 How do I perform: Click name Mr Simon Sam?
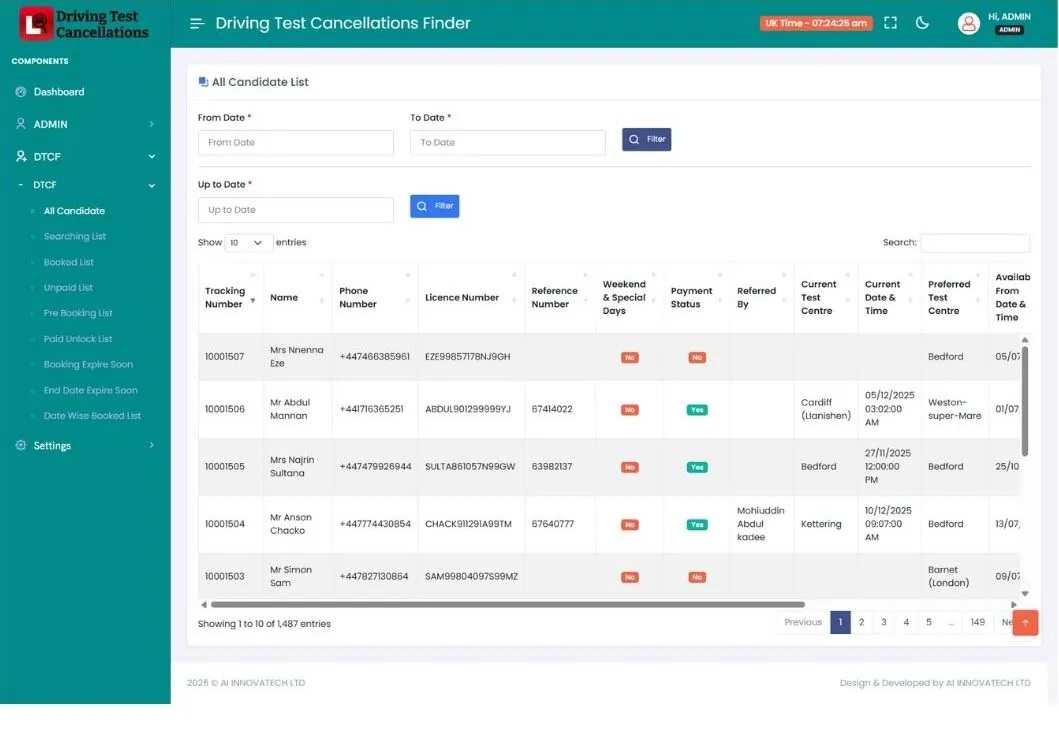(291, 577)
